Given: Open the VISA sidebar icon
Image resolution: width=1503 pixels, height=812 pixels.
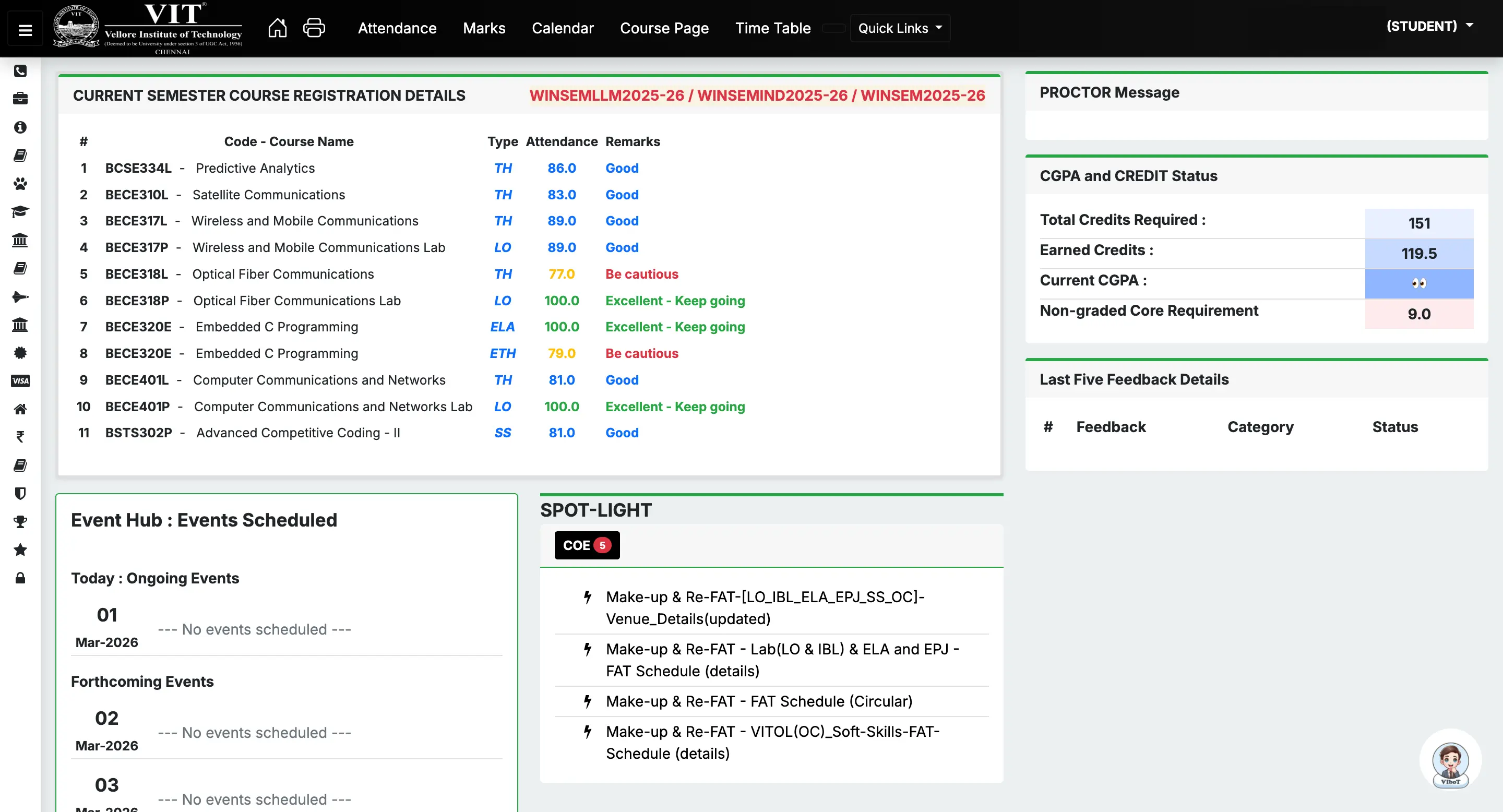Looking at the screenshot, I should 20,381.
